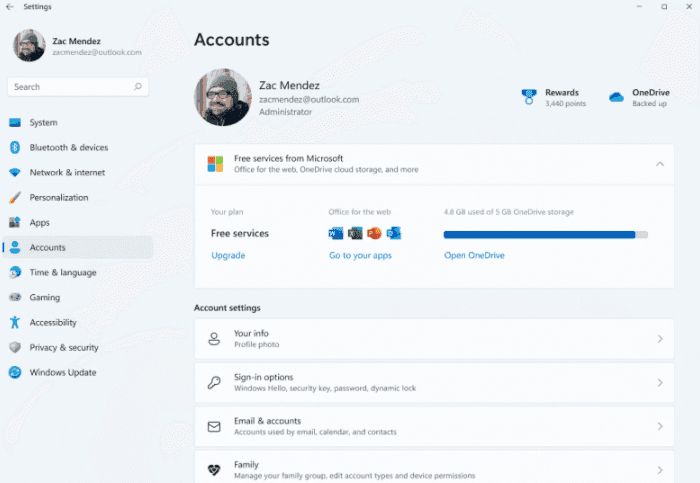Click the Open OneDrive link
The width and height of the screenshot is (700, 483).
474,255
